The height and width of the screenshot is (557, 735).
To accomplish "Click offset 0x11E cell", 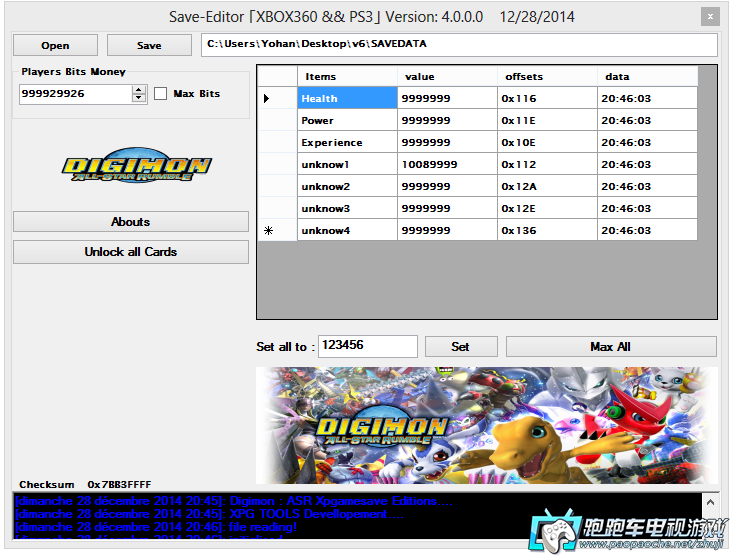I will coord(547,120).
